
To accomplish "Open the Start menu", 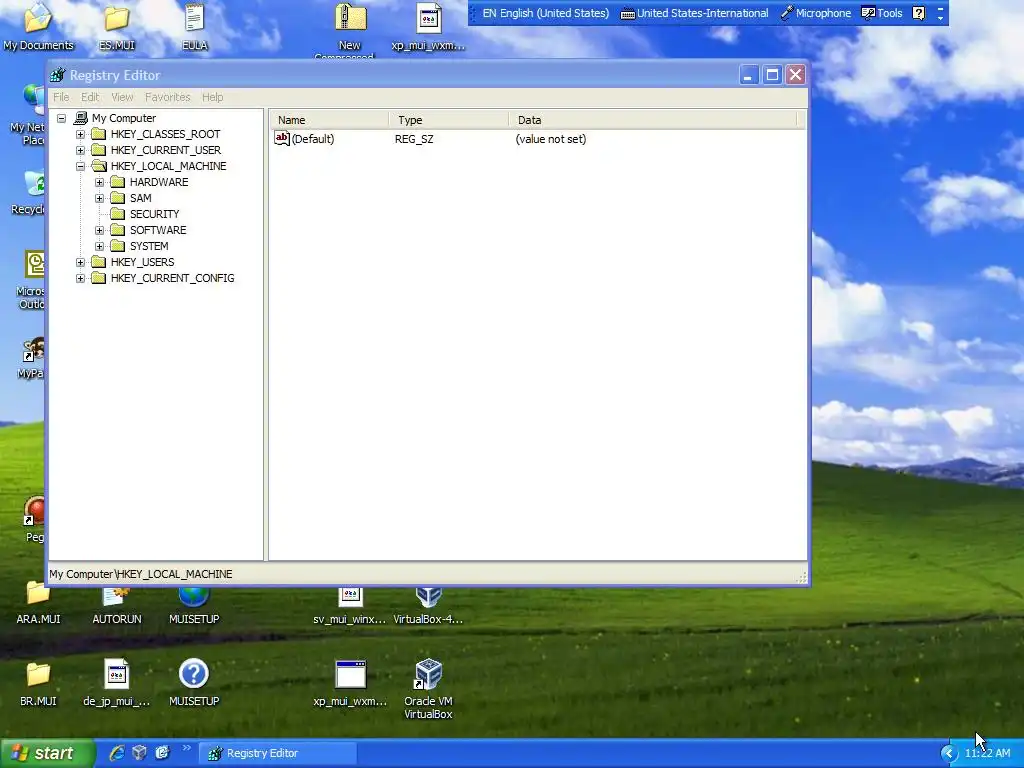I will [46, 753].
